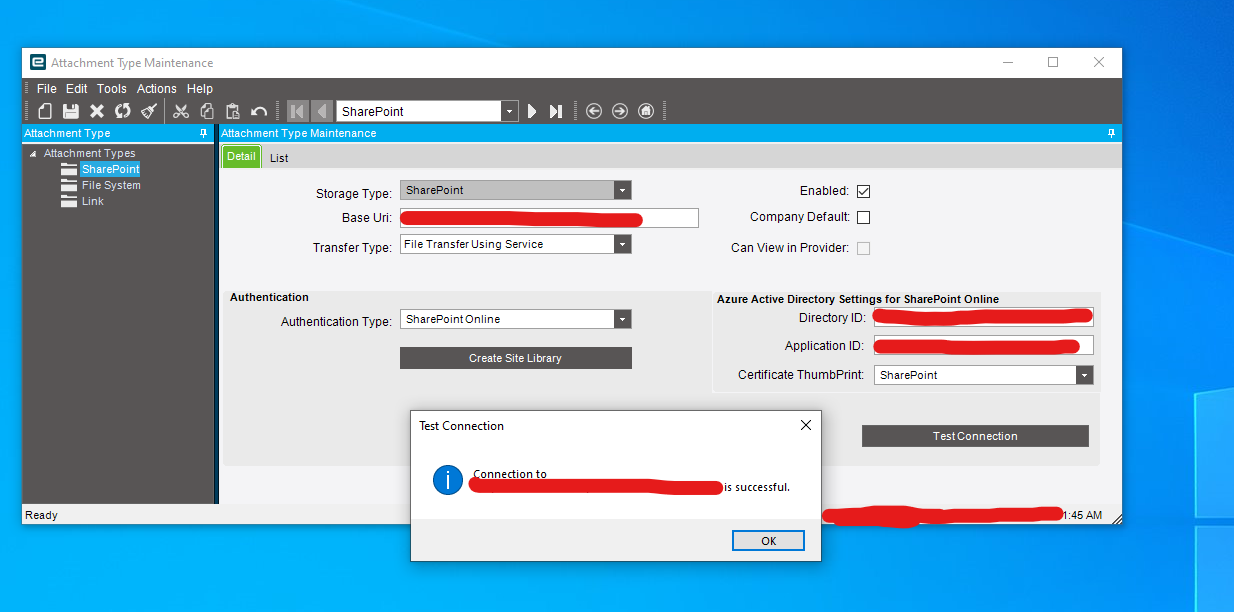Click the 'Ready' status bar text
The image size is (1234, 612).
click(42, 515)
